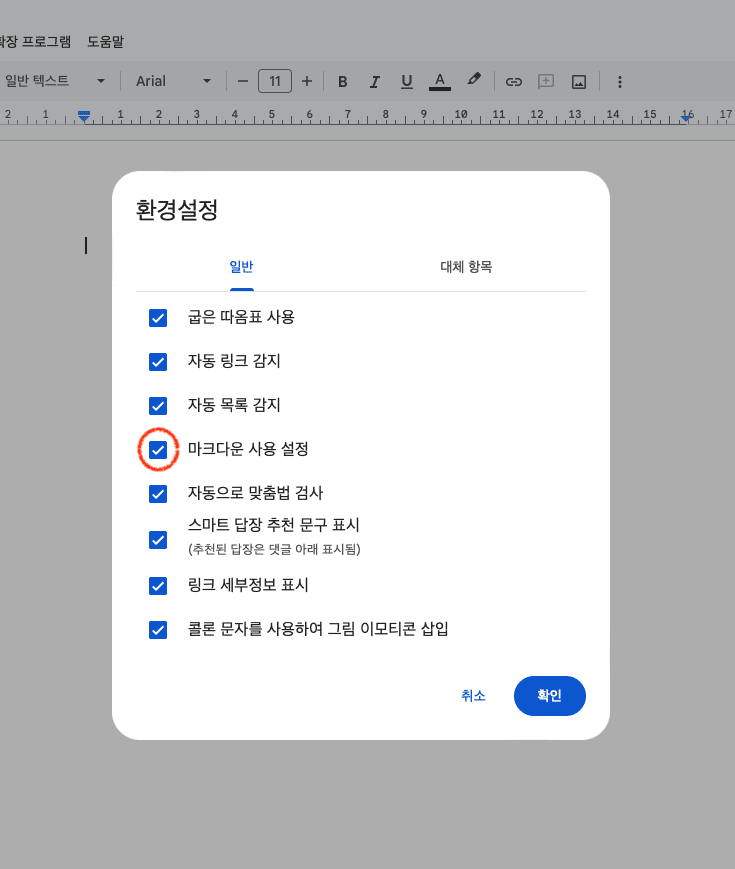
Task: Click the insert link icon
Action: pyautogui.click(x=514, y=81)
